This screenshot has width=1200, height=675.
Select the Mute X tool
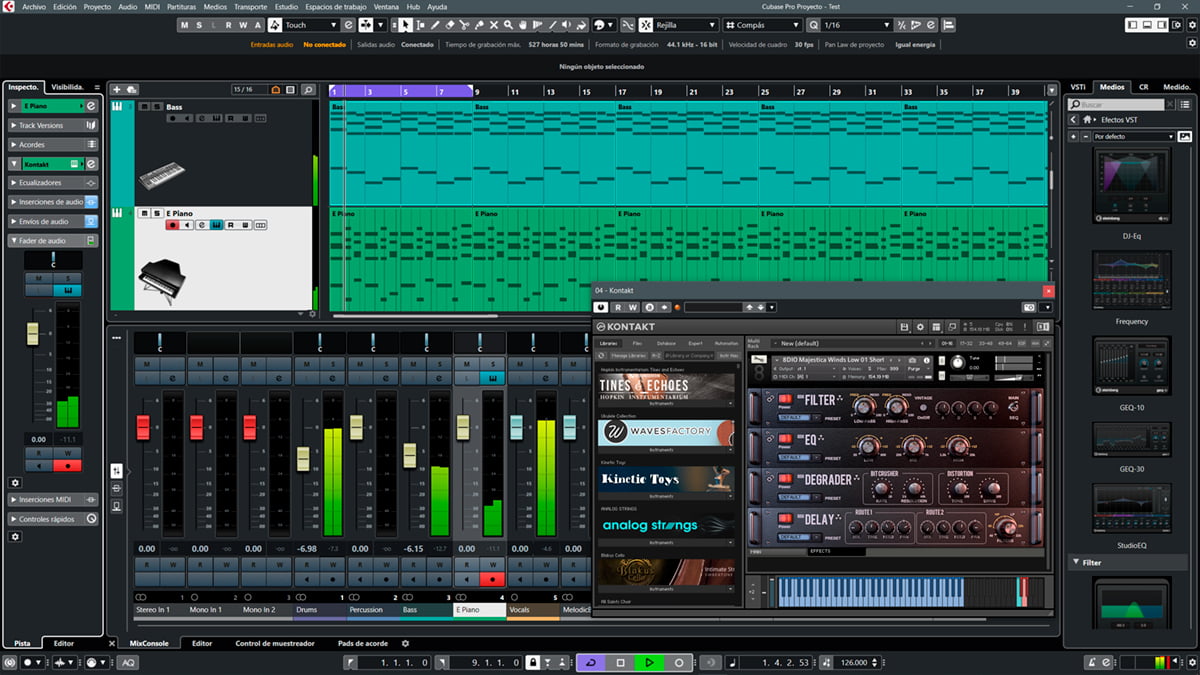[494, 25]
